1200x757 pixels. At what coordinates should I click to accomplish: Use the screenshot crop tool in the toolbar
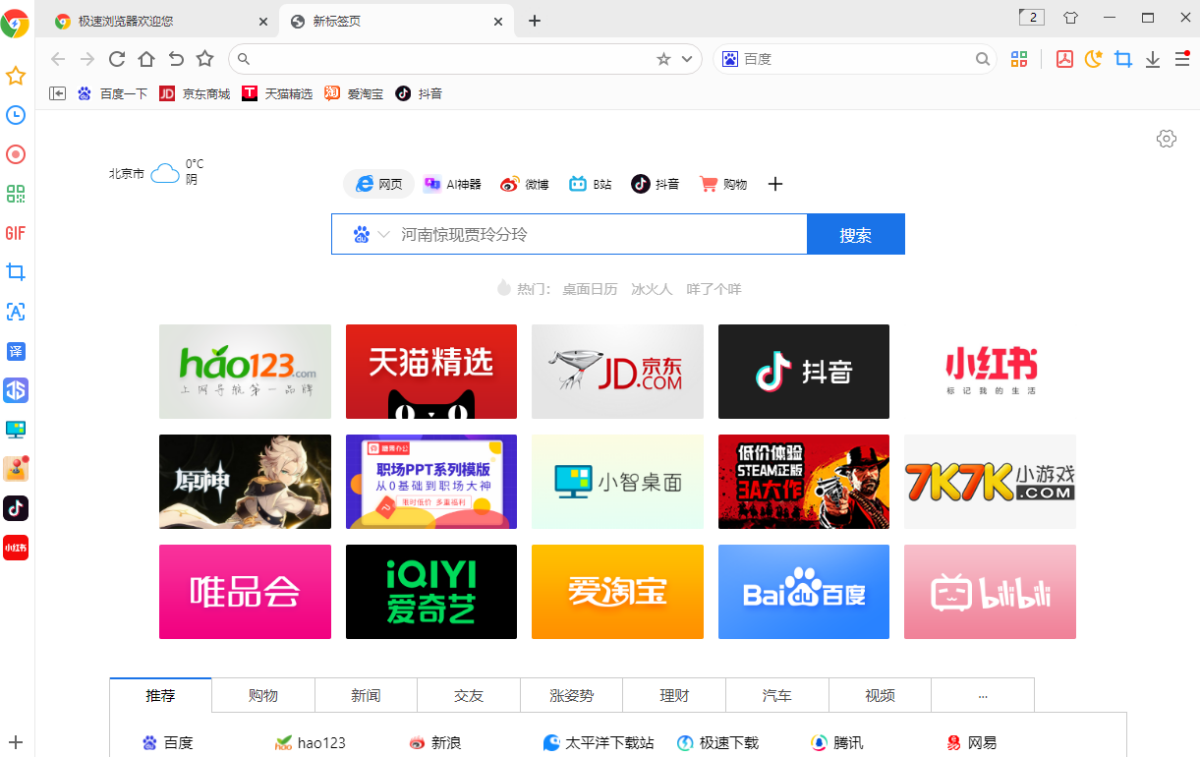click(x=1123, y=59)
